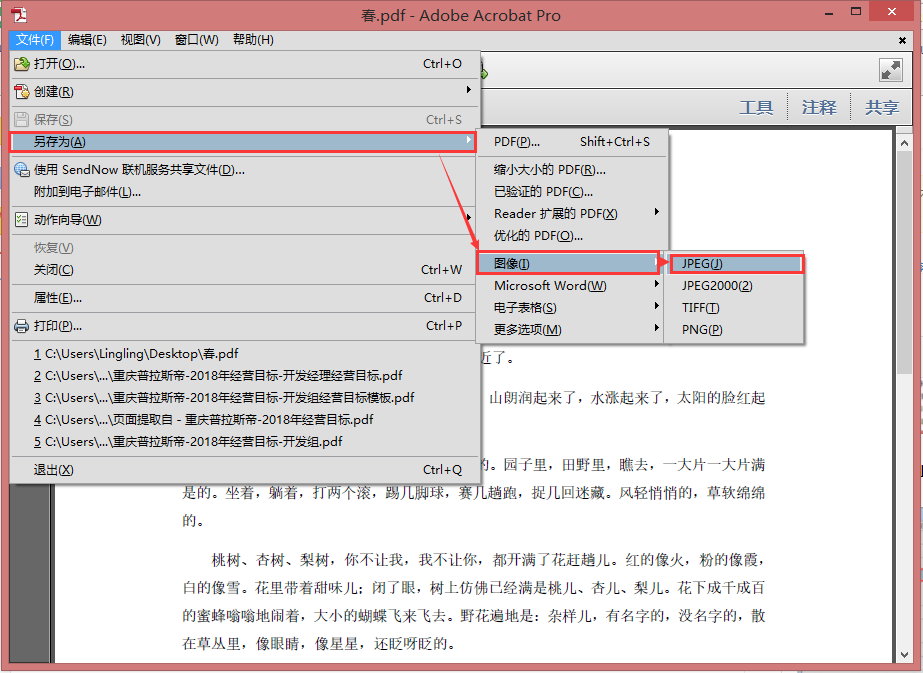Choose 关闭(C) in File menu
The image size is (923, 673).
(x=245, y=270)
